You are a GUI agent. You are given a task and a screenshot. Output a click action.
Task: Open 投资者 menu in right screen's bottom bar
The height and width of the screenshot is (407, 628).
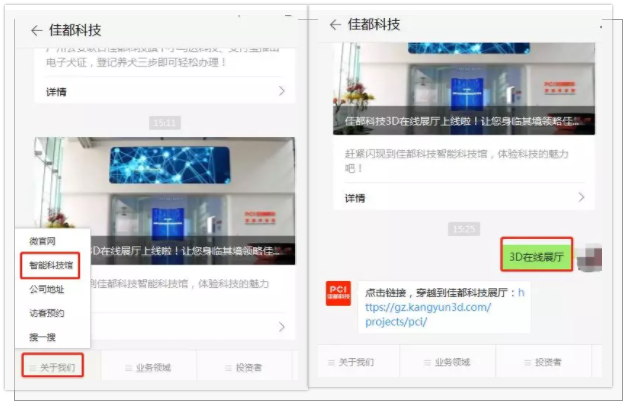tap(546, 362)
